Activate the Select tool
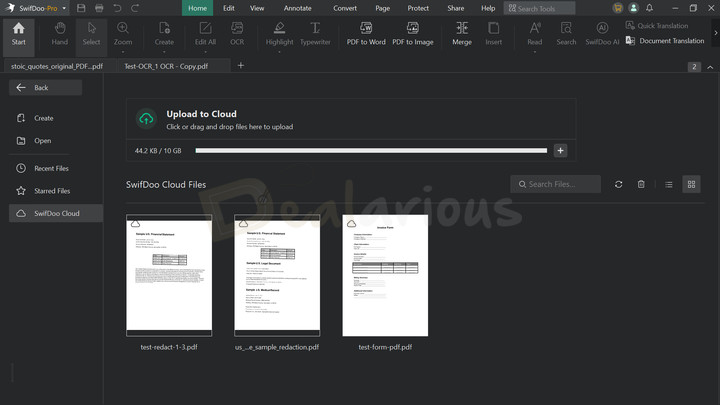The height and width of the screenshot is (405, 720). pos(91,34)
